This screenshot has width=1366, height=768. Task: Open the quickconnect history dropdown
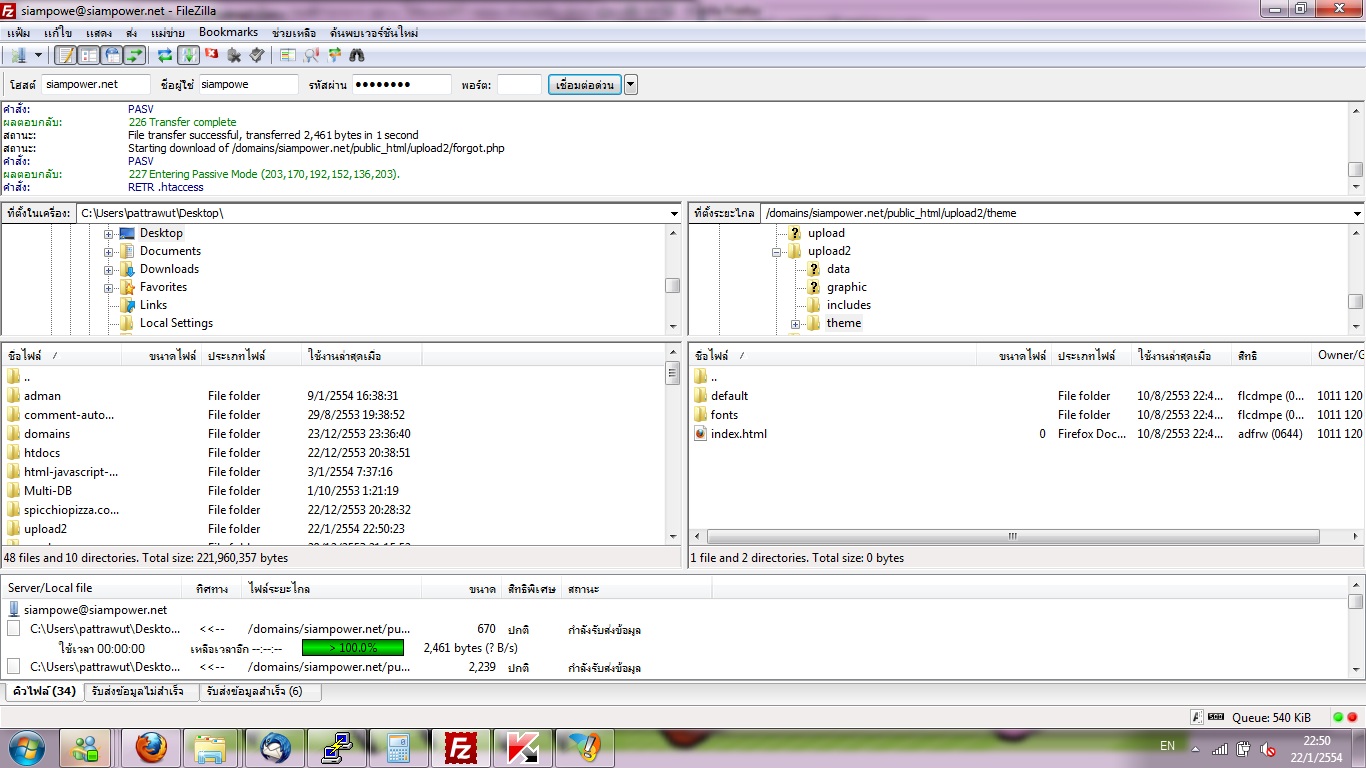[x=631, y=85]
